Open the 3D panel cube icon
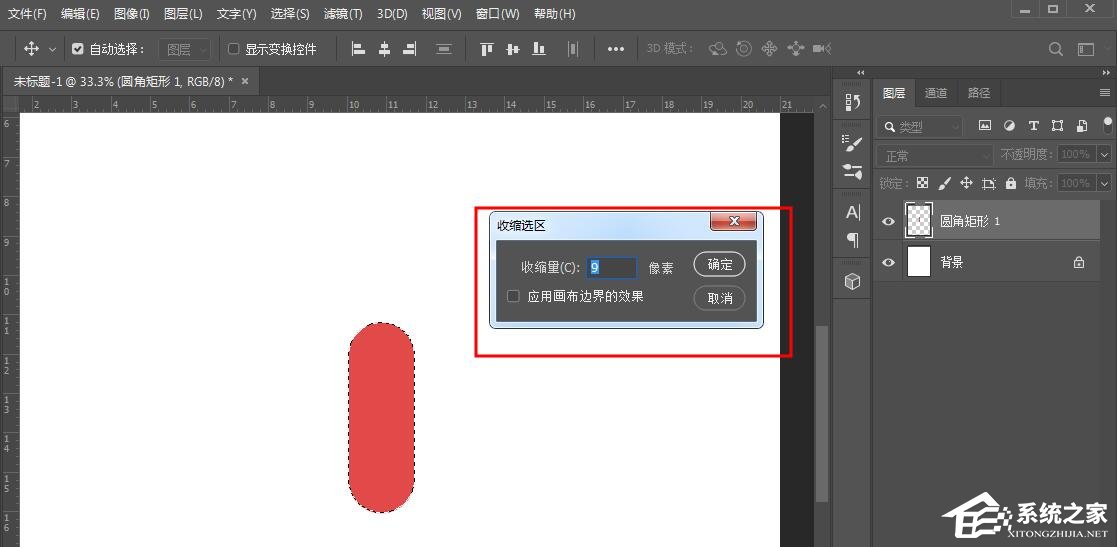This screenshot has width=1117, height=547. 852,282
